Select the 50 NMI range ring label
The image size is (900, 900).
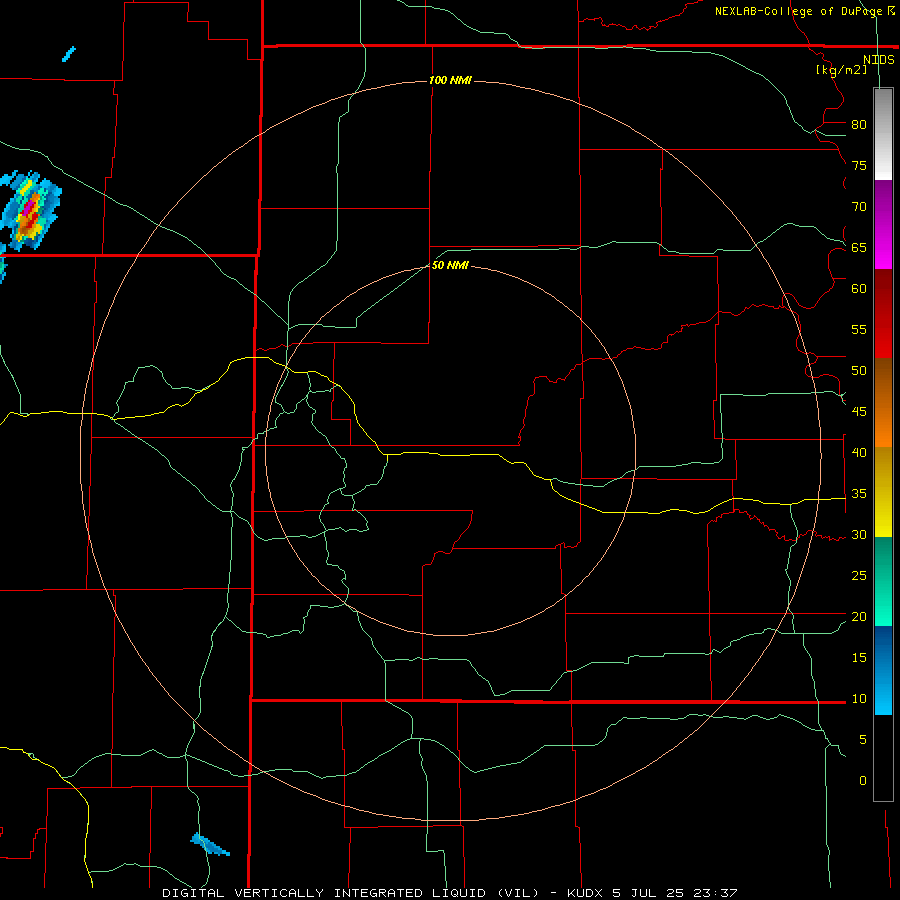point(450,265)
